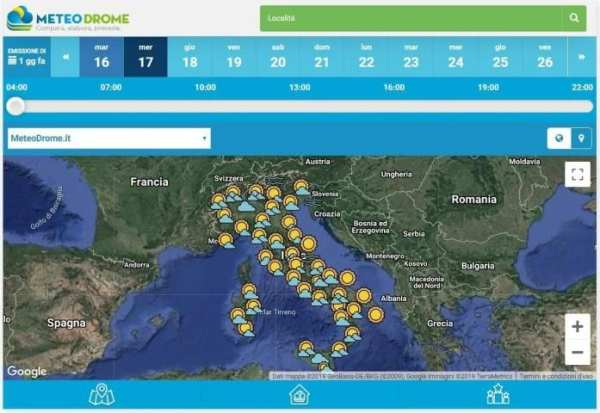Jump slider to 19:00 label
The height and width of the screenshot is (413, 600).
[x=488, y=87]
